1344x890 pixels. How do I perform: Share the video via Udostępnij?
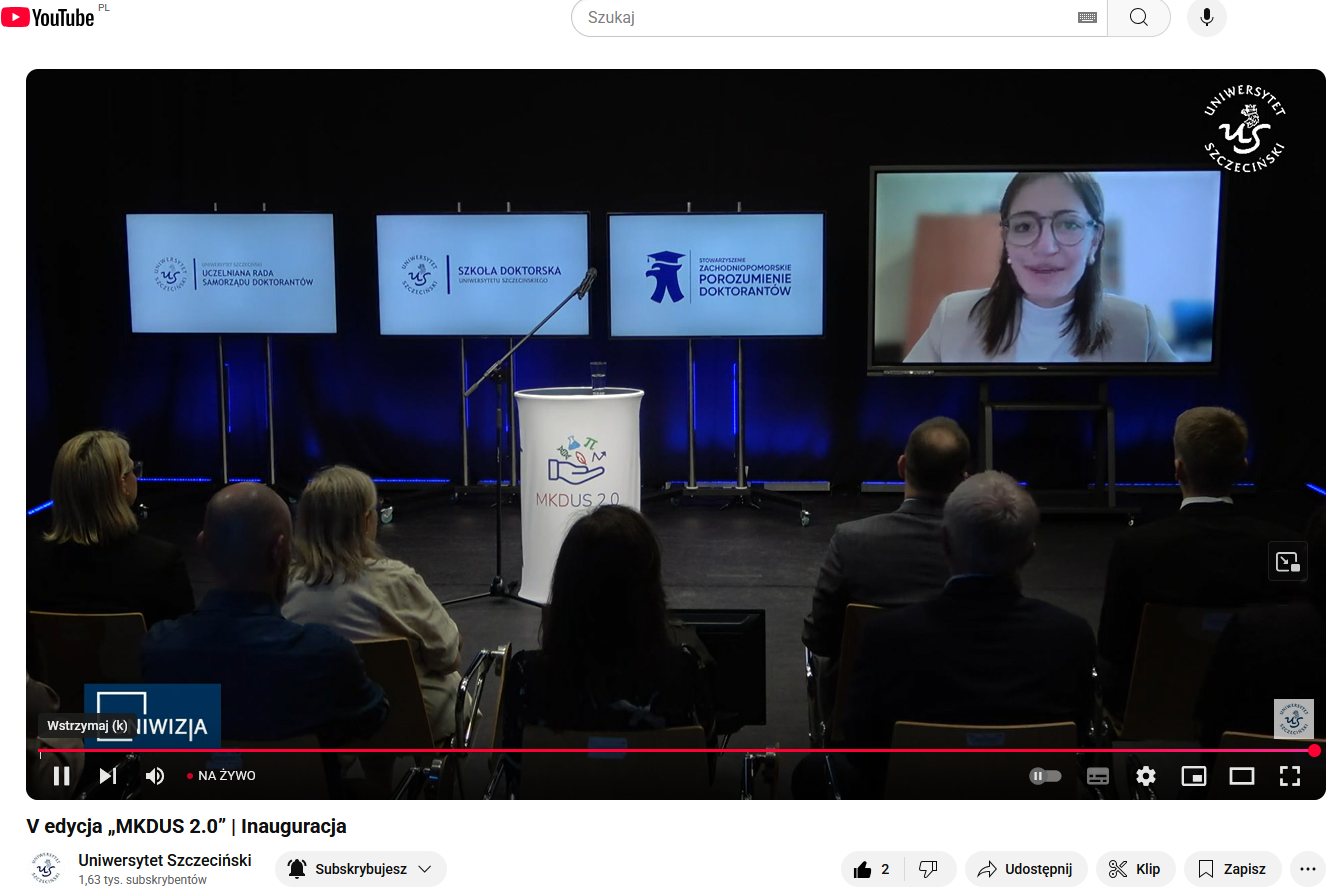[1024, 869]
